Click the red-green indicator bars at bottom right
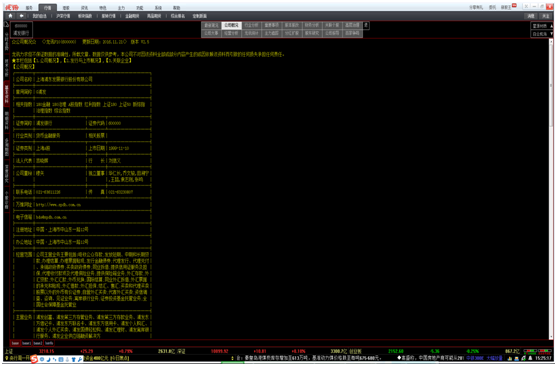557x366 pixels. click(x=537, y=351)
